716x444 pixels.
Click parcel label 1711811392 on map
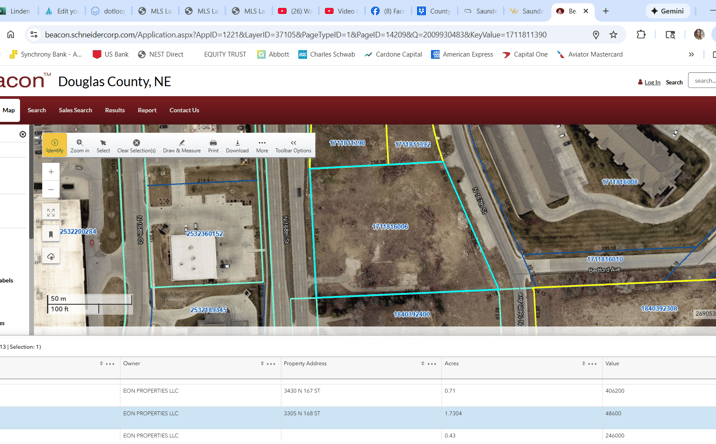pos(413,144)
